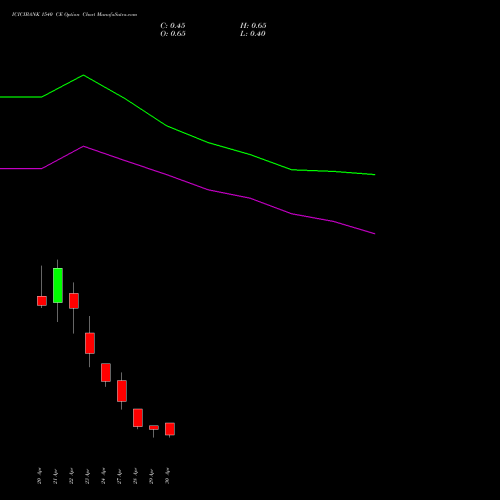
Task: Click the 30 Apr date label
Action: [167, 476]
